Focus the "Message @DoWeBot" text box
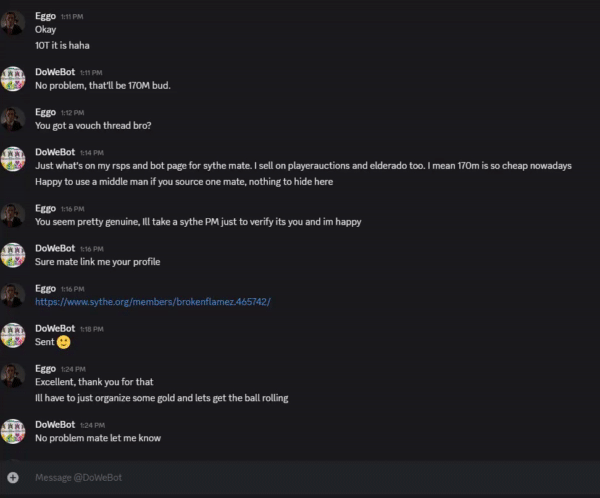The image size is (600, 498). [300, 478]
